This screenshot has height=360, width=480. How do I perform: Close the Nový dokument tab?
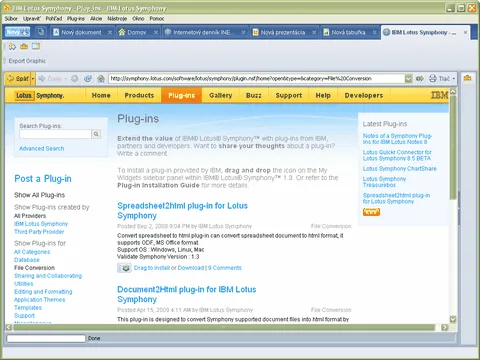(110, 32)
